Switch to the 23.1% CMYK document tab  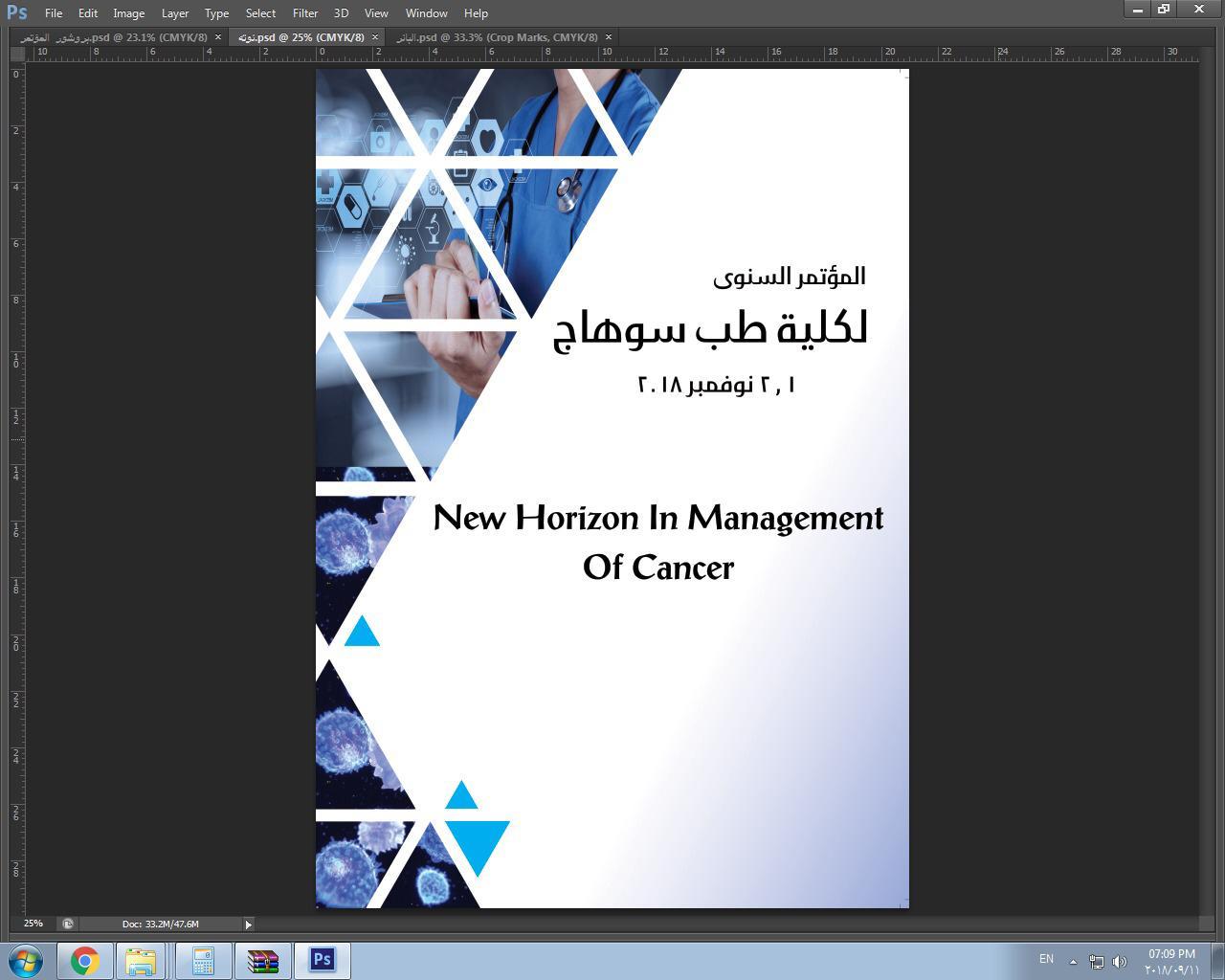(115, 37)
